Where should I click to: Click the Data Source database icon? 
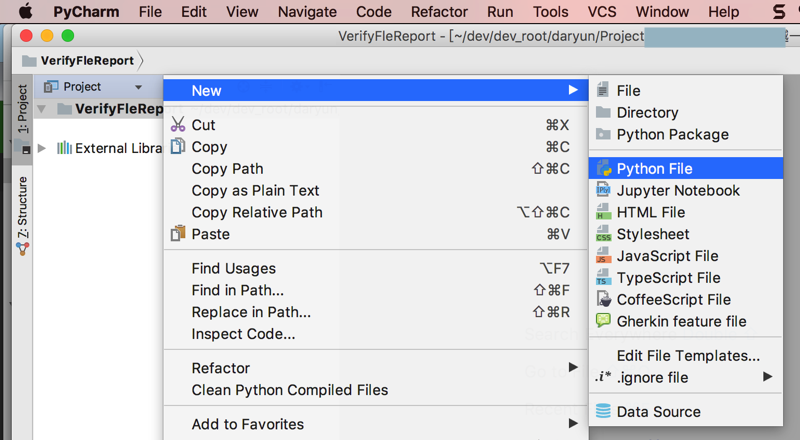coord(603,411)
